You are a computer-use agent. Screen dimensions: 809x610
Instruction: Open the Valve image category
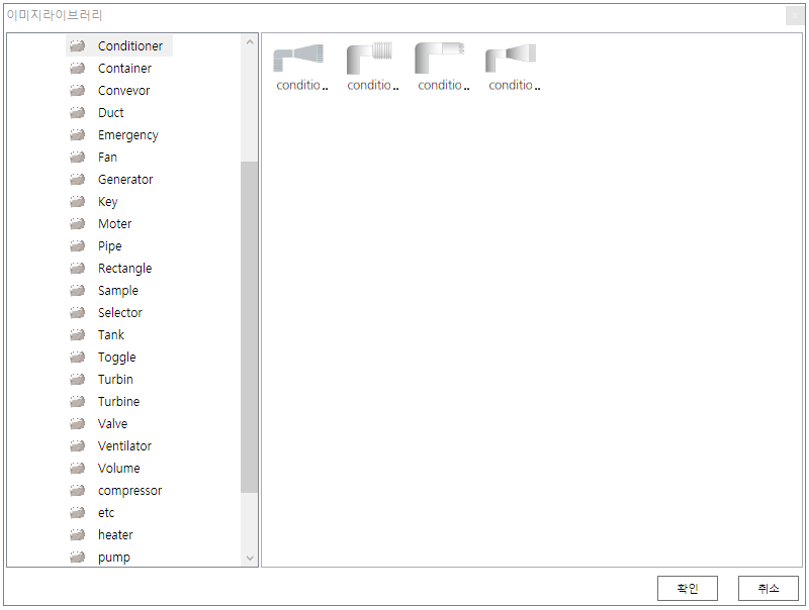pos(112,424)
